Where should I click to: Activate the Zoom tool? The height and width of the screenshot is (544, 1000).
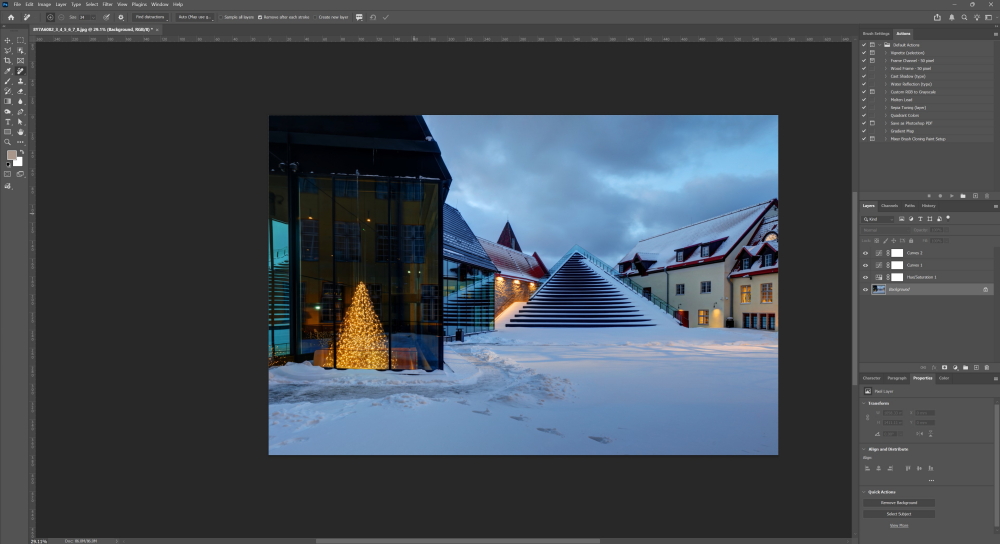8,142
